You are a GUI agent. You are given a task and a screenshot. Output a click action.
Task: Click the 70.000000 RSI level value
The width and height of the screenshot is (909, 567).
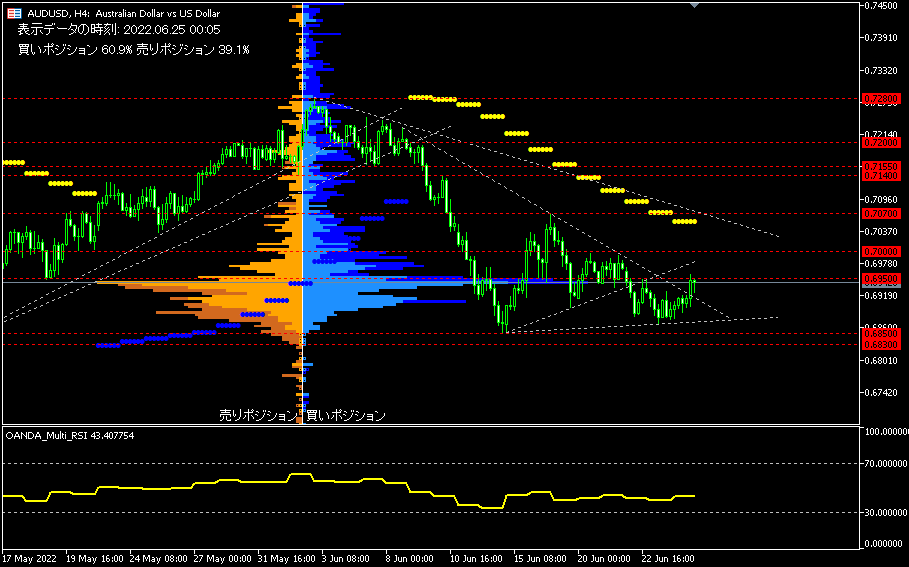886,464
